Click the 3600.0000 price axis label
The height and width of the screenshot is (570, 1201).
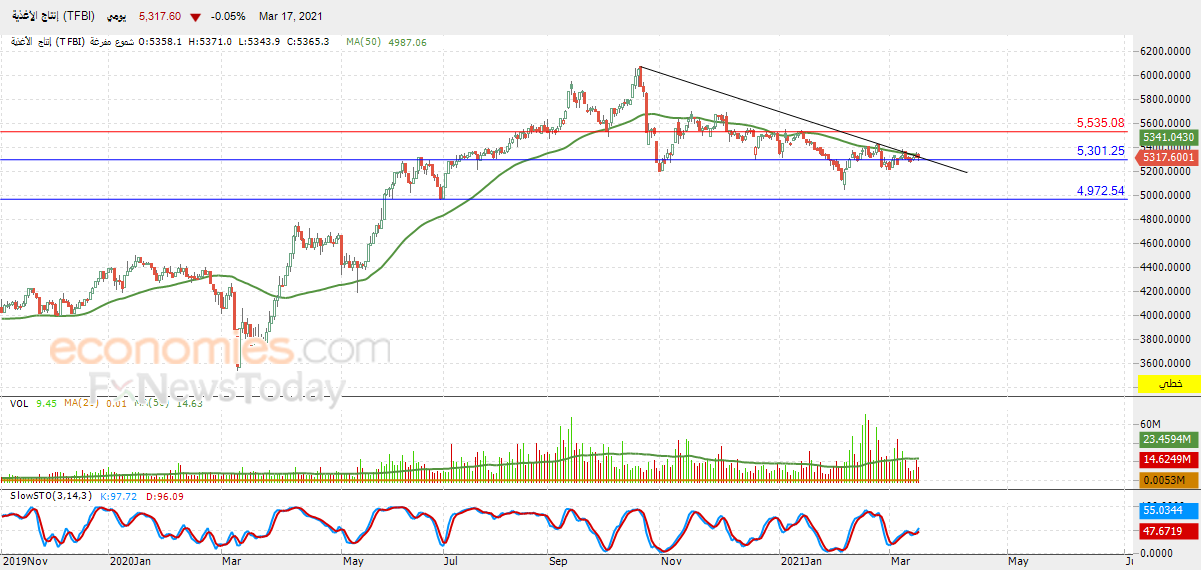(1167, 363)
